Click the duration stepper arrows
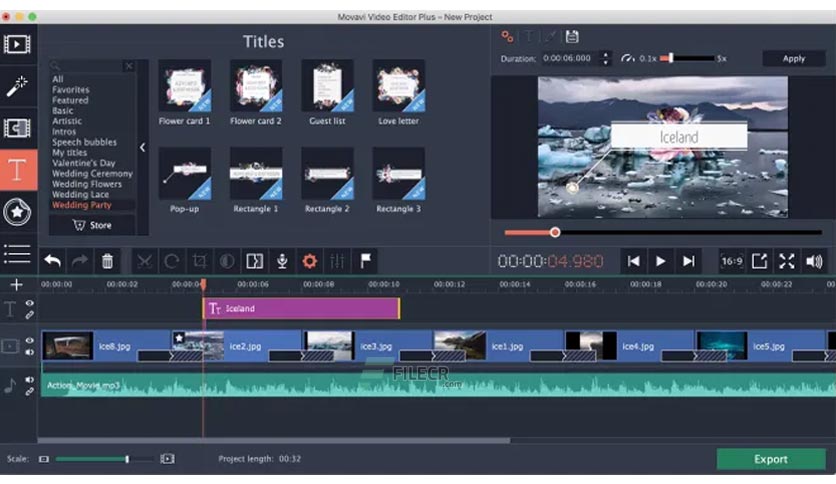This screenshot has height=484, width=836. [x=606, y=58]
